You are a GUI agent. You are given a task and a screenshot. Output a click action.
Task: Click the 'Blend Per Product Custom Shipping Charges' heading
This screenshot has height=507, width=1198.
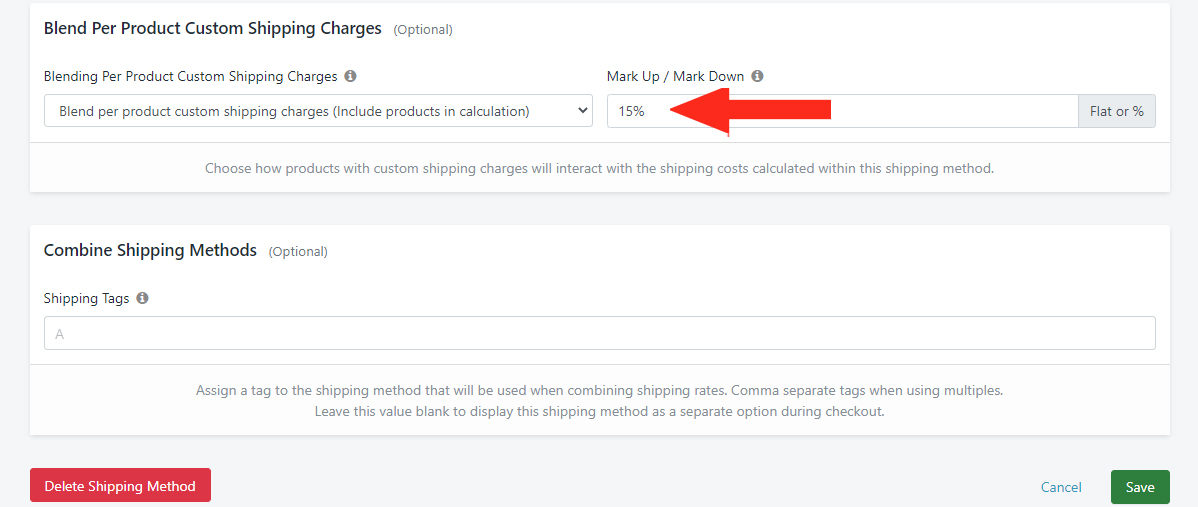point(212,28)
